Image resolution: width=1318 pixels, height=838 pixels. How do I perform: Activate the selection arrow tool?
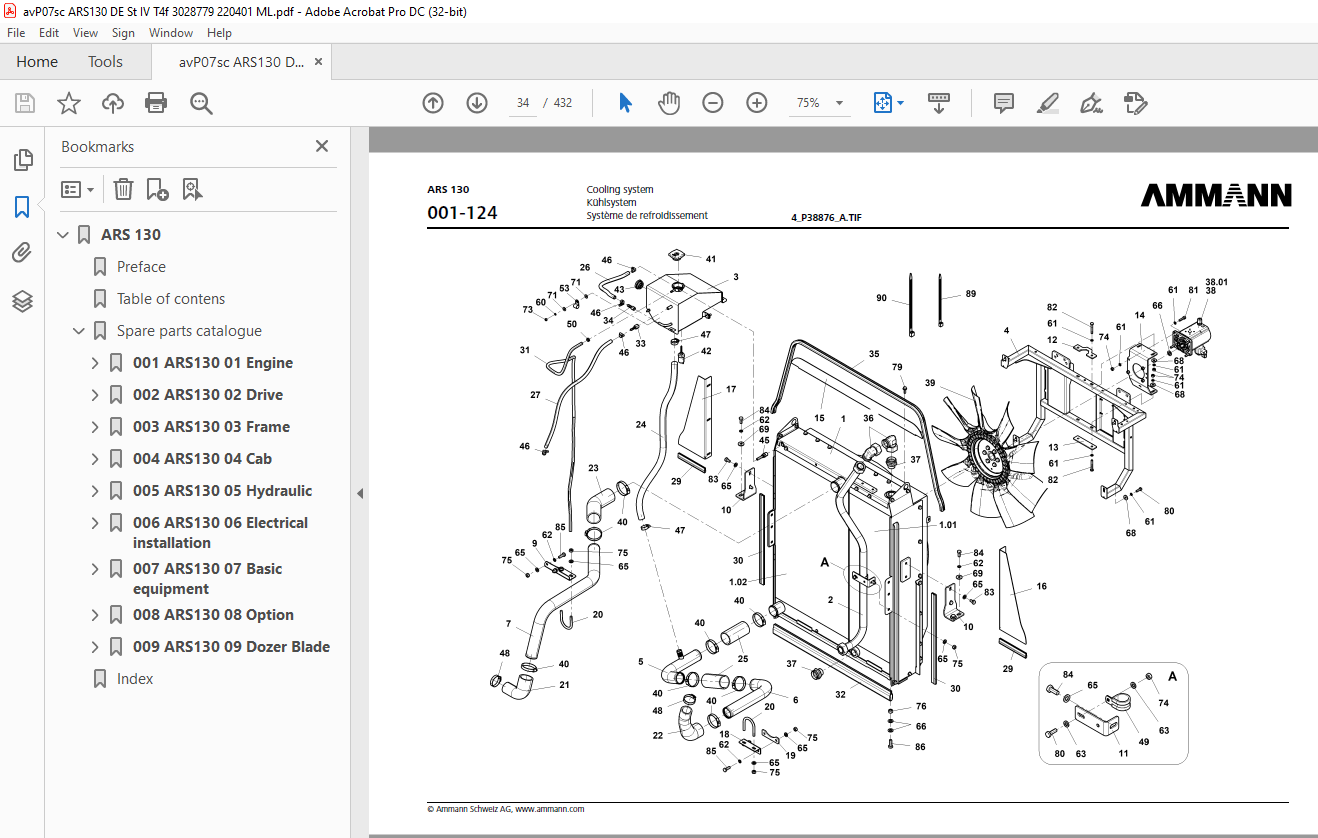coord(626,103)
